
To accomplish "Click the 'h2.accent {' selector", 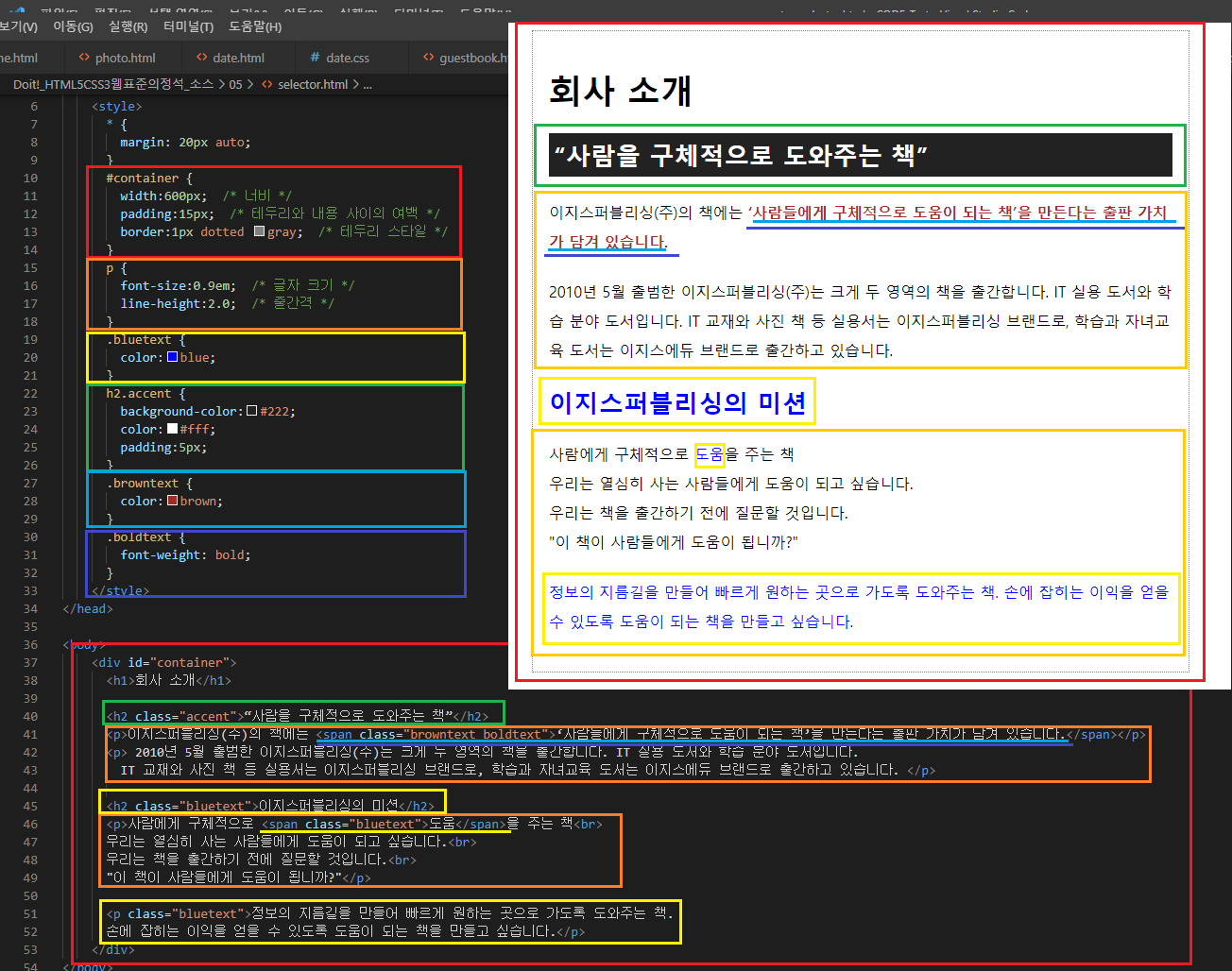I will click(145, 393).
